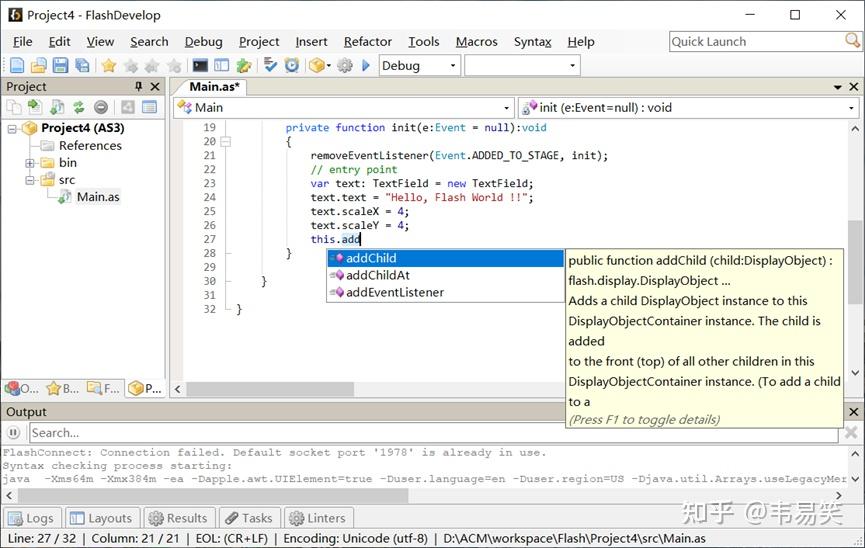Viewport: 865px width, 548px height.
Task: Toggle pin on the Project panel
Action: click(139, 87)
